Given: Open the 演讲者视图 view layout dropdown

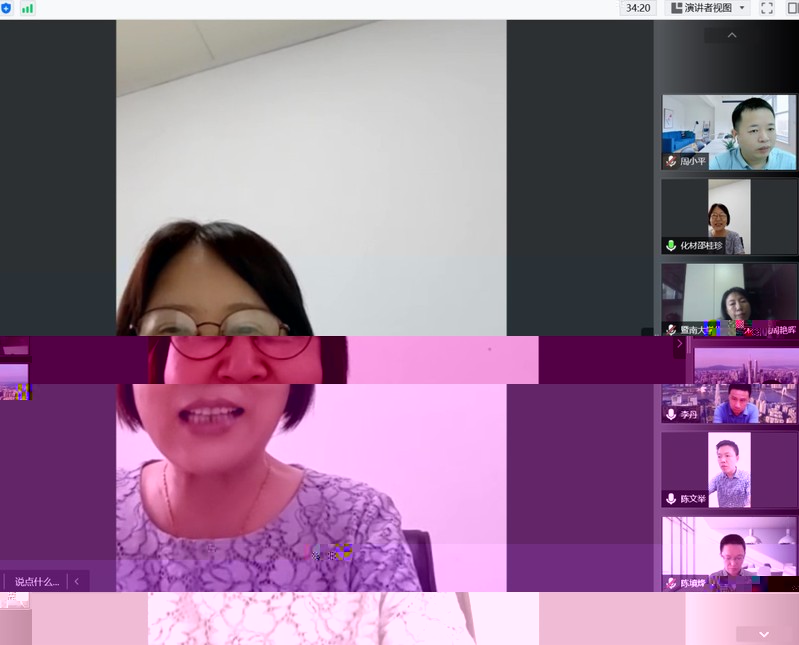Looking at the screenshot, I should tap(708, 8).
